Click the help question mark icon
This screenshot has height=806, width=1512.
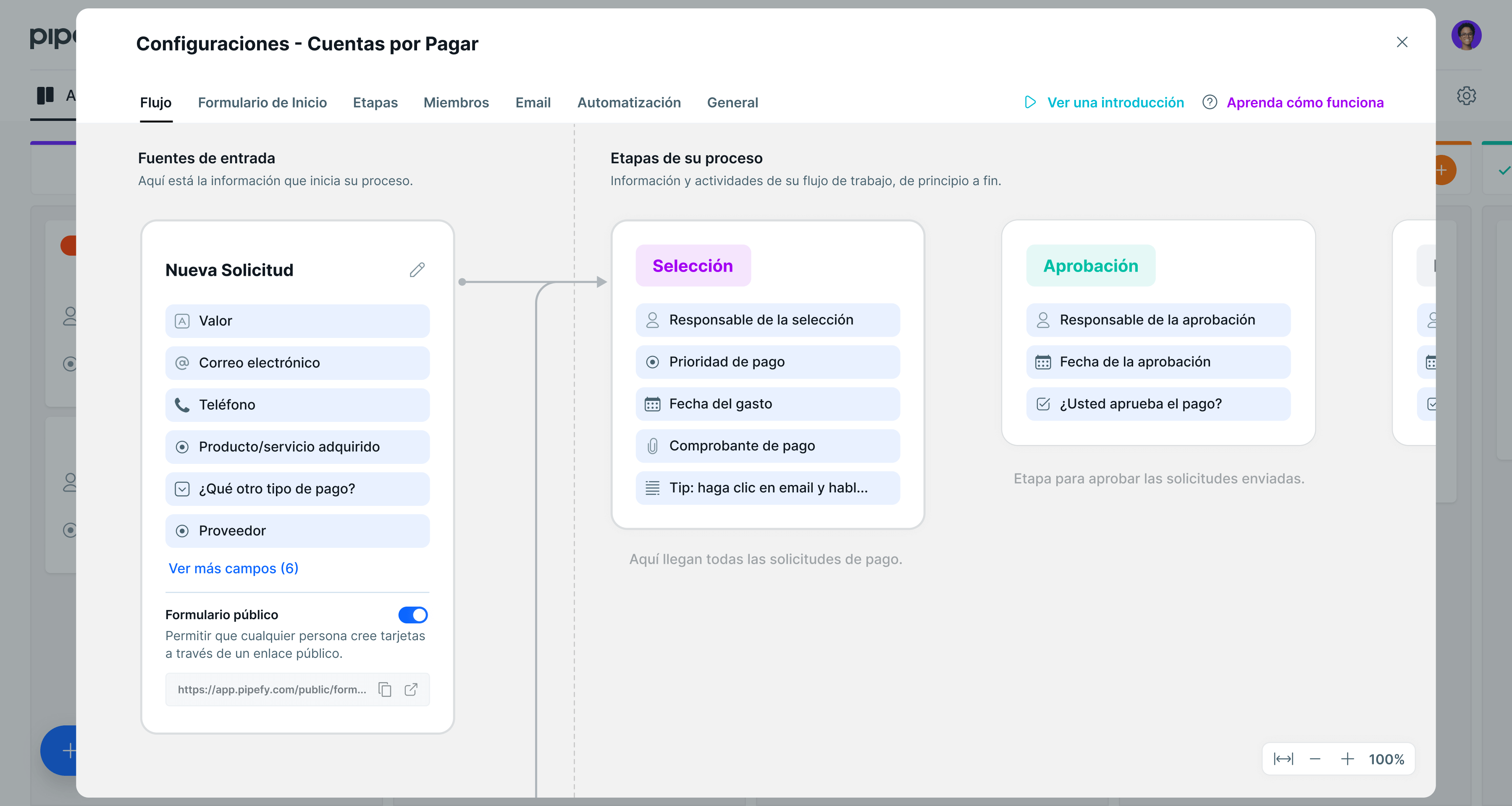pos(1209,103)
